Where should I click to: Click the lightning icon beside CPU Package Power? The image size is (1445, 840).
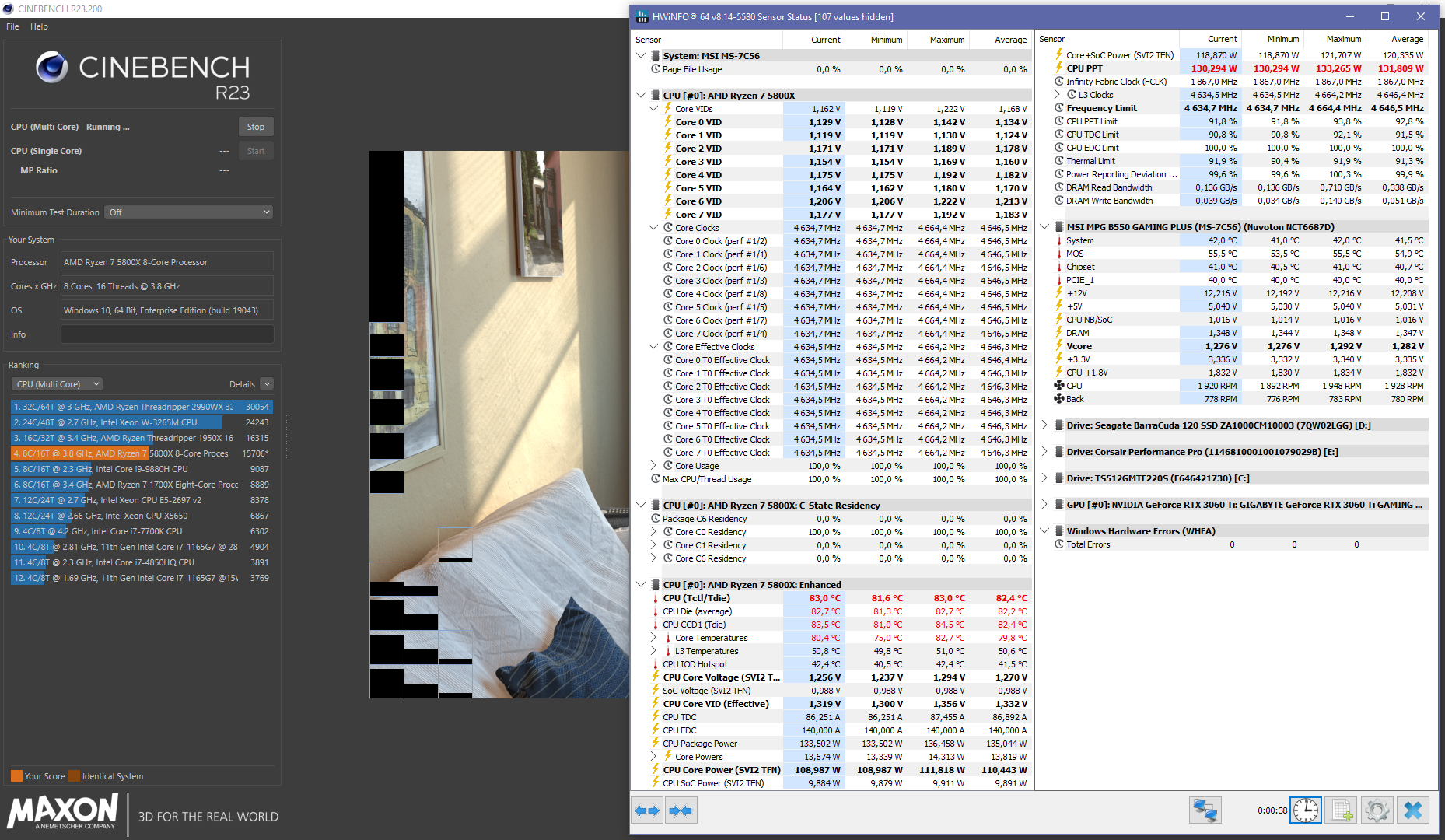click(x=656, y=744)
